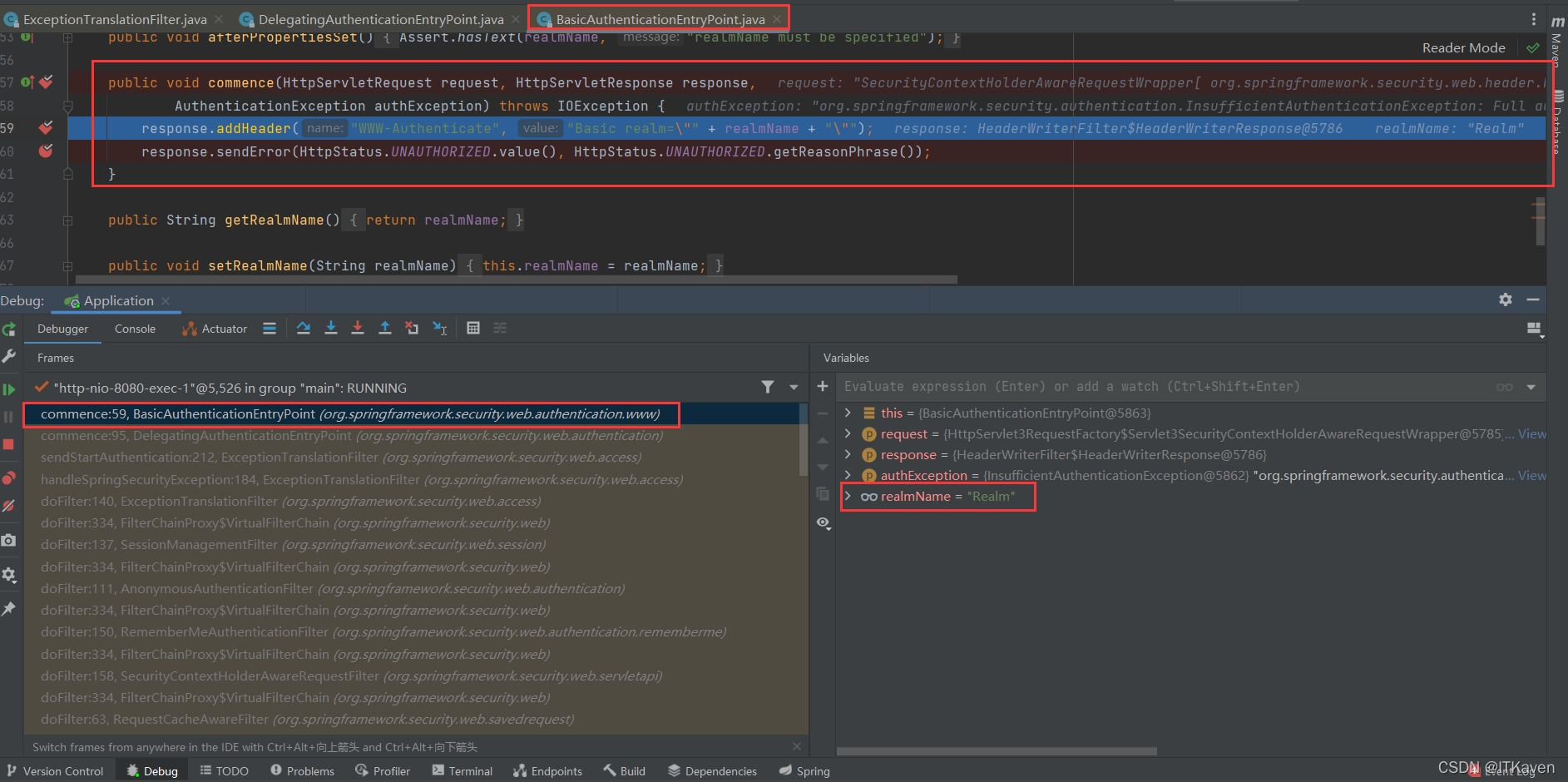Open View link beside the response variable
Viewport: 1568px width, 782px height.
coord(1533,454)
